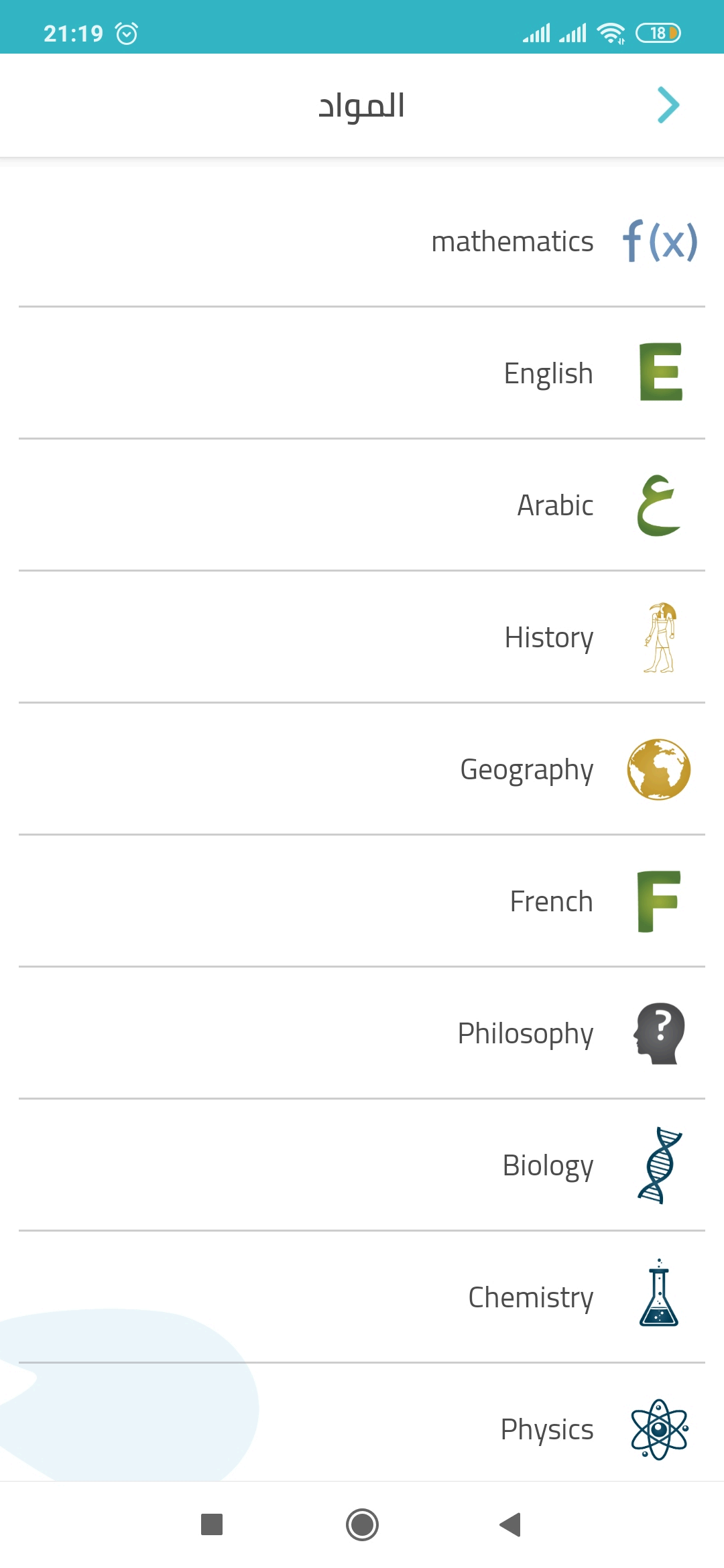Tap the green E English icon
The height and width of the screenshot is (1568, 724).
point(660,373)
